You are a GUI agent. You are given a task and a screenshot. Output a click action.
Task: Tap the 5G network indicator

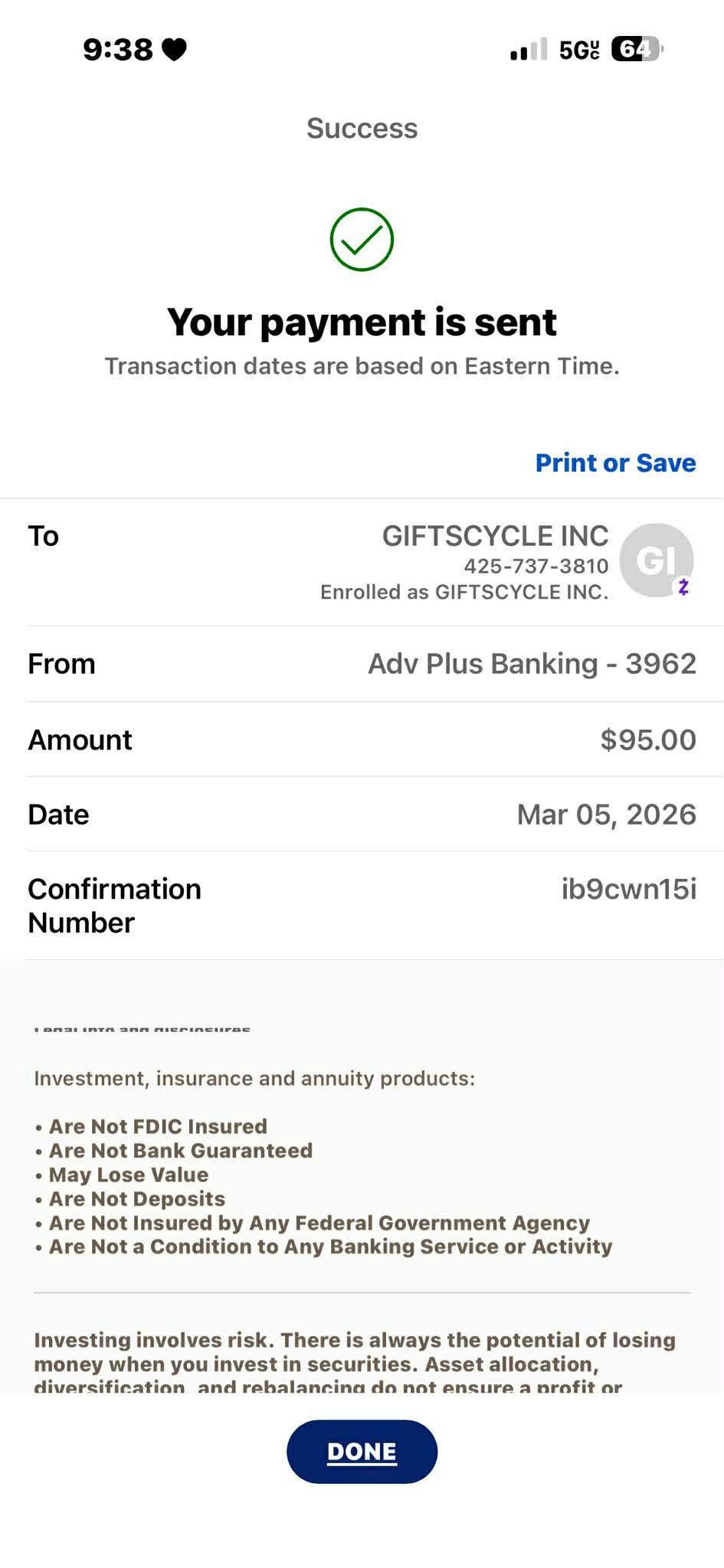579,50
